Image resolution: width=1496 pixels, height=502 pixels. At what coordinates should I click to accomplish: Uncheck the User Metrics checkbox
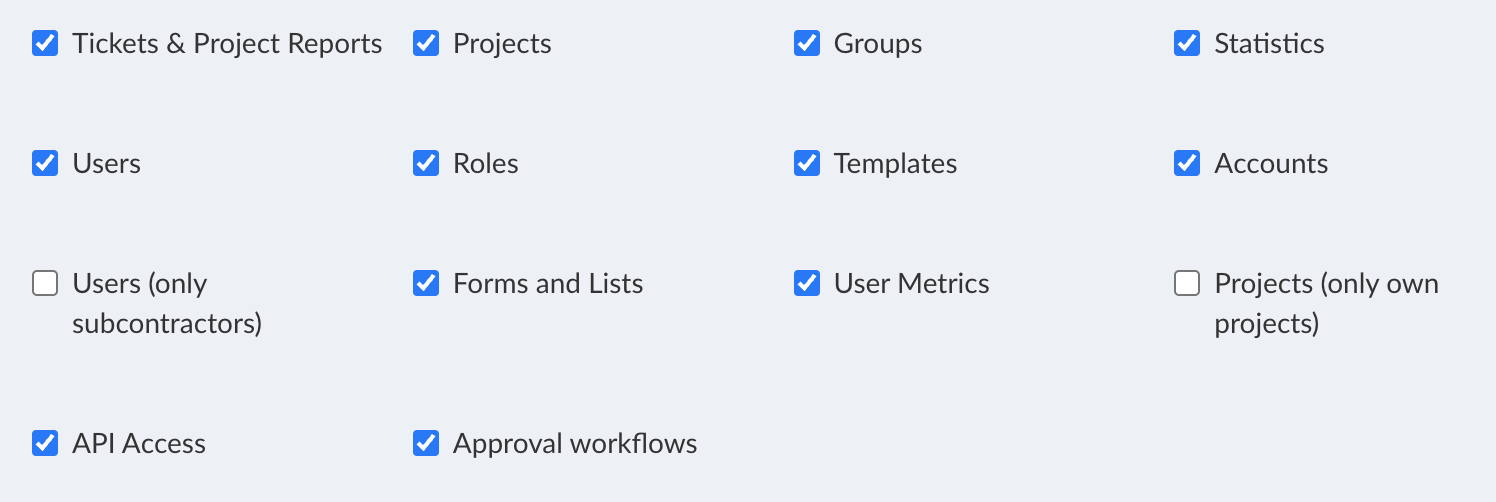(807, 284)
